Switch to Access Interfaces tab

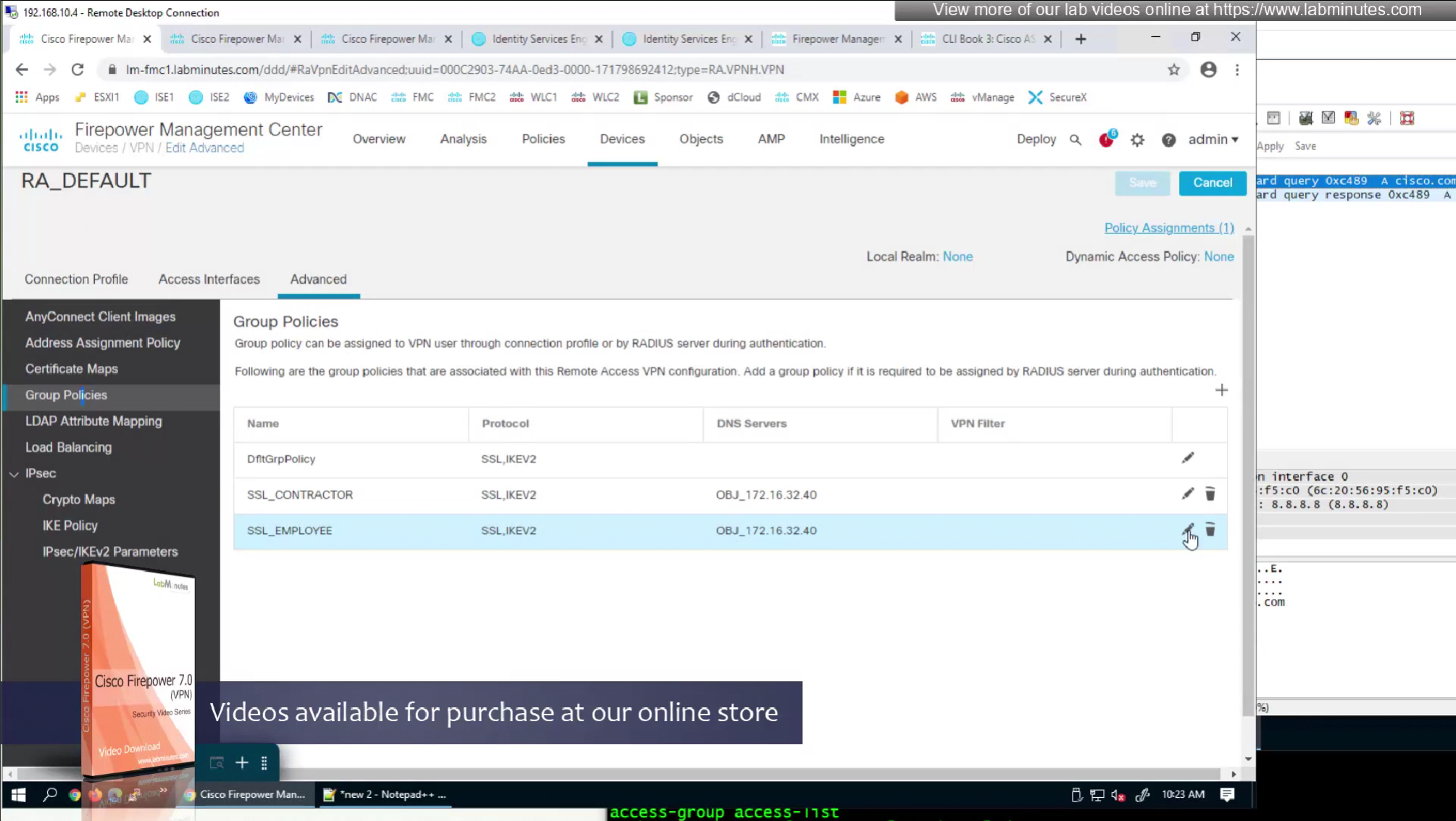tap(209, 280)
